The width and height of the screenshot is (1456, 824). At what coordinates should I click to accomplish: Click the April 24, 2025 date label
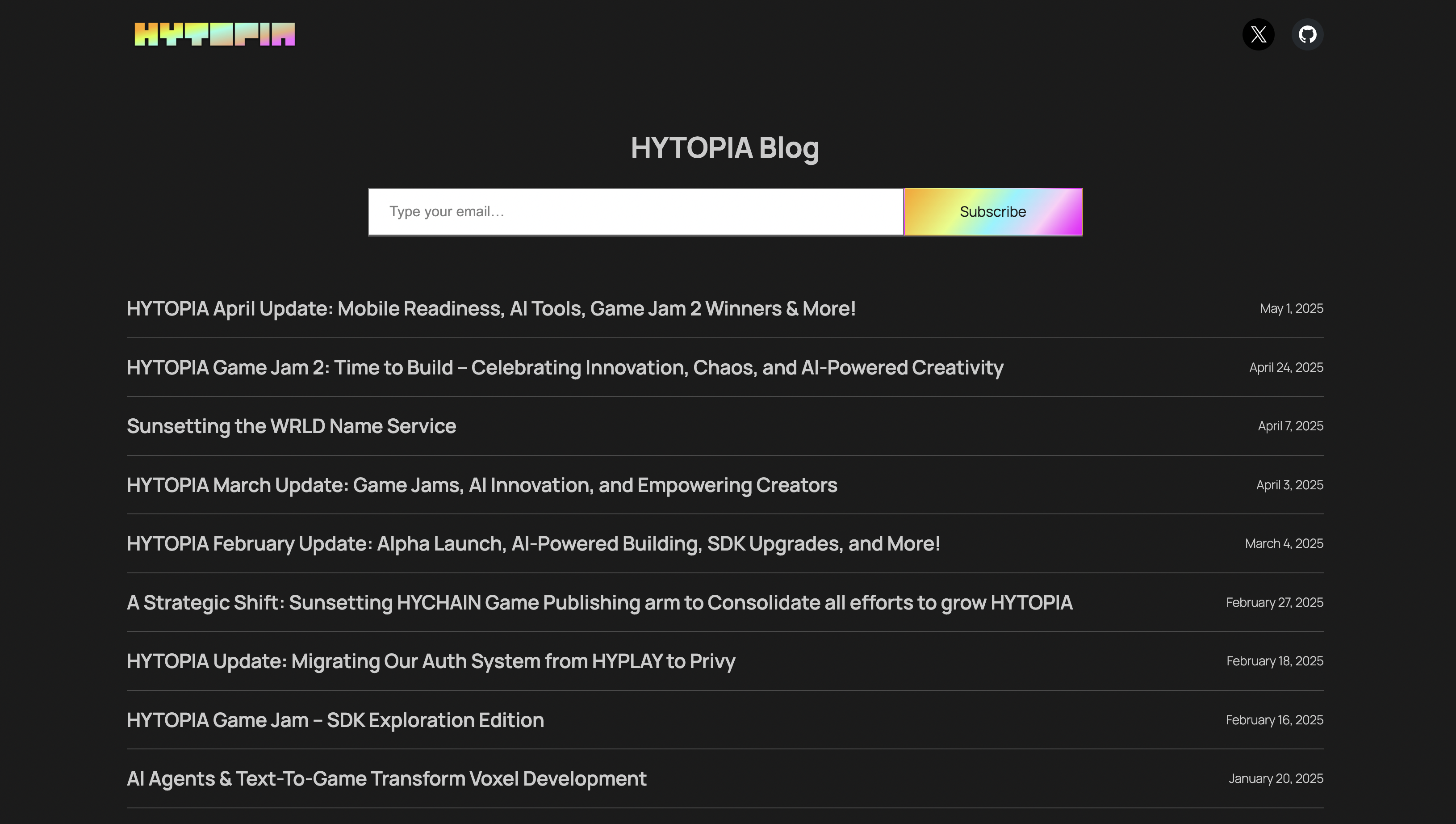pyautogui.click(x=1286, y=367)
